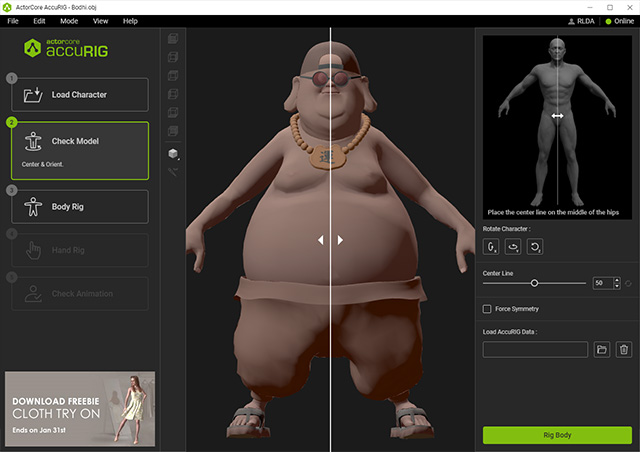
Task: Reset the Center Line value
Action: click(628, 284)
